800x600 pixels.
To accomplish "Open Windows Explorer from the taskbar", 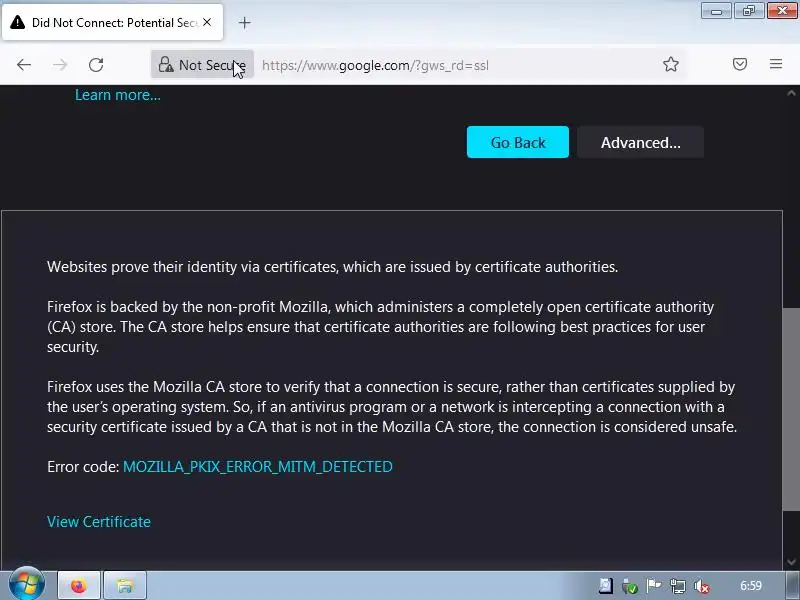I will (125, 586).
